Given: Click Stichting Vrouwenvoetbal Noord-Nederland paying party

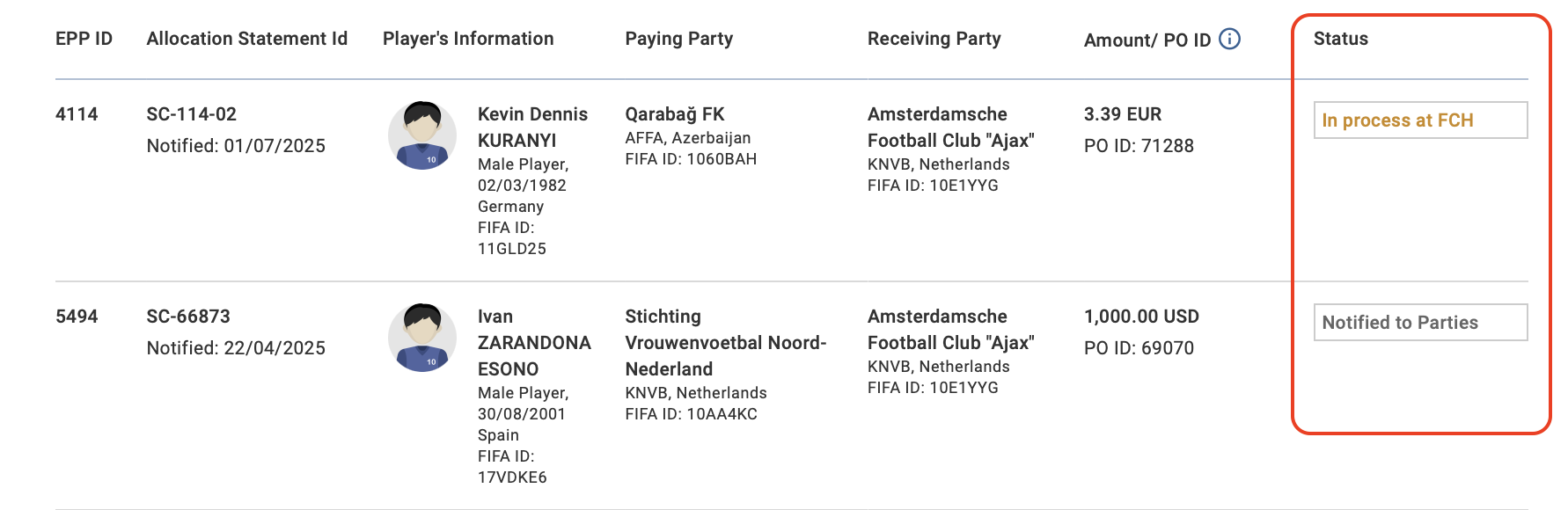Looking at the screenshot, I should click(x=725, y=343).
